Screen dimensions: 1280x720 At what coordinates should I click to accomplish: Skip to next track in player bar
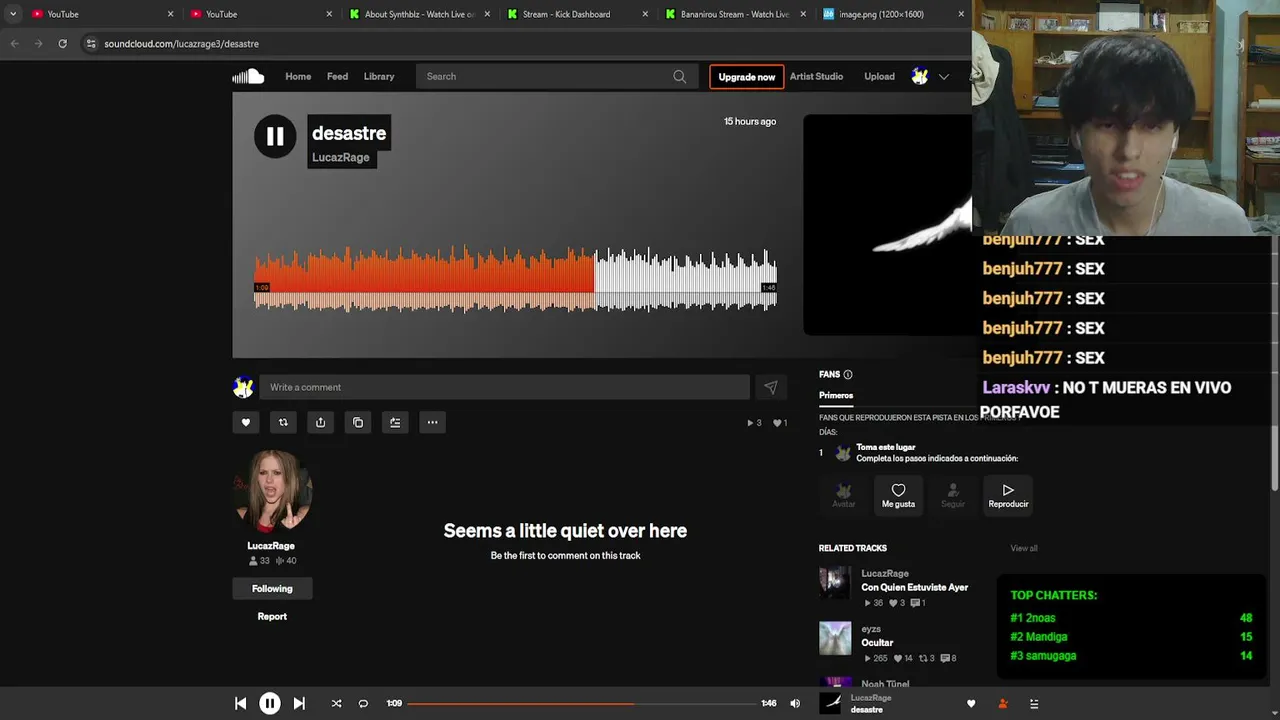tap(299, 703)
